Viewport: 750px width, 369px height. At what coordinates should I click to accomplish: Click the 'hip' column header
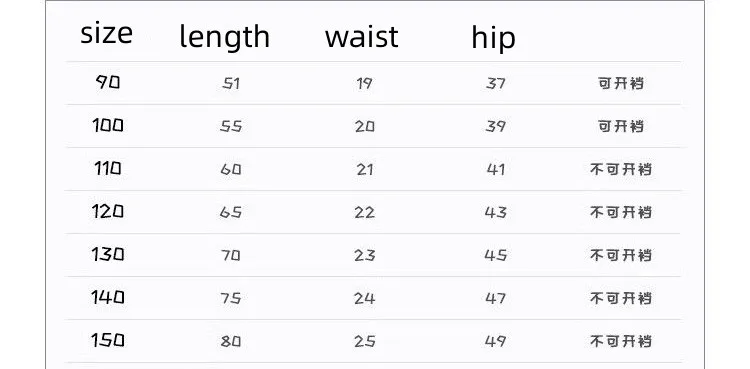pyautogui.click(x=493, y=38)
